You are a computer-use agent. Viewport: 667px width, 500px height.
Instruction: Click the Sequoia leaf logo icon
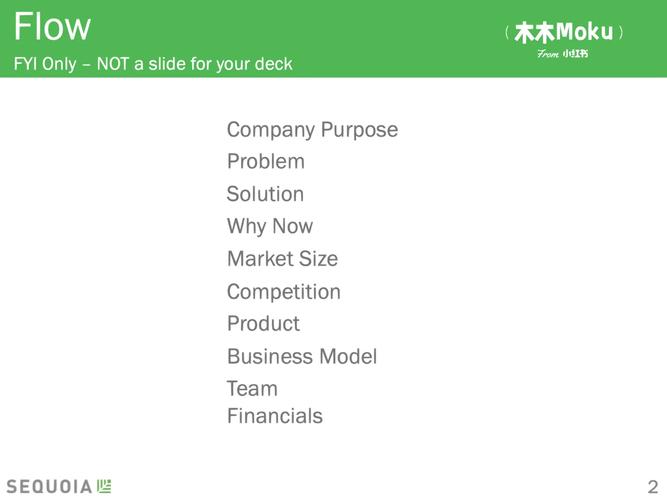pos(105,486)
